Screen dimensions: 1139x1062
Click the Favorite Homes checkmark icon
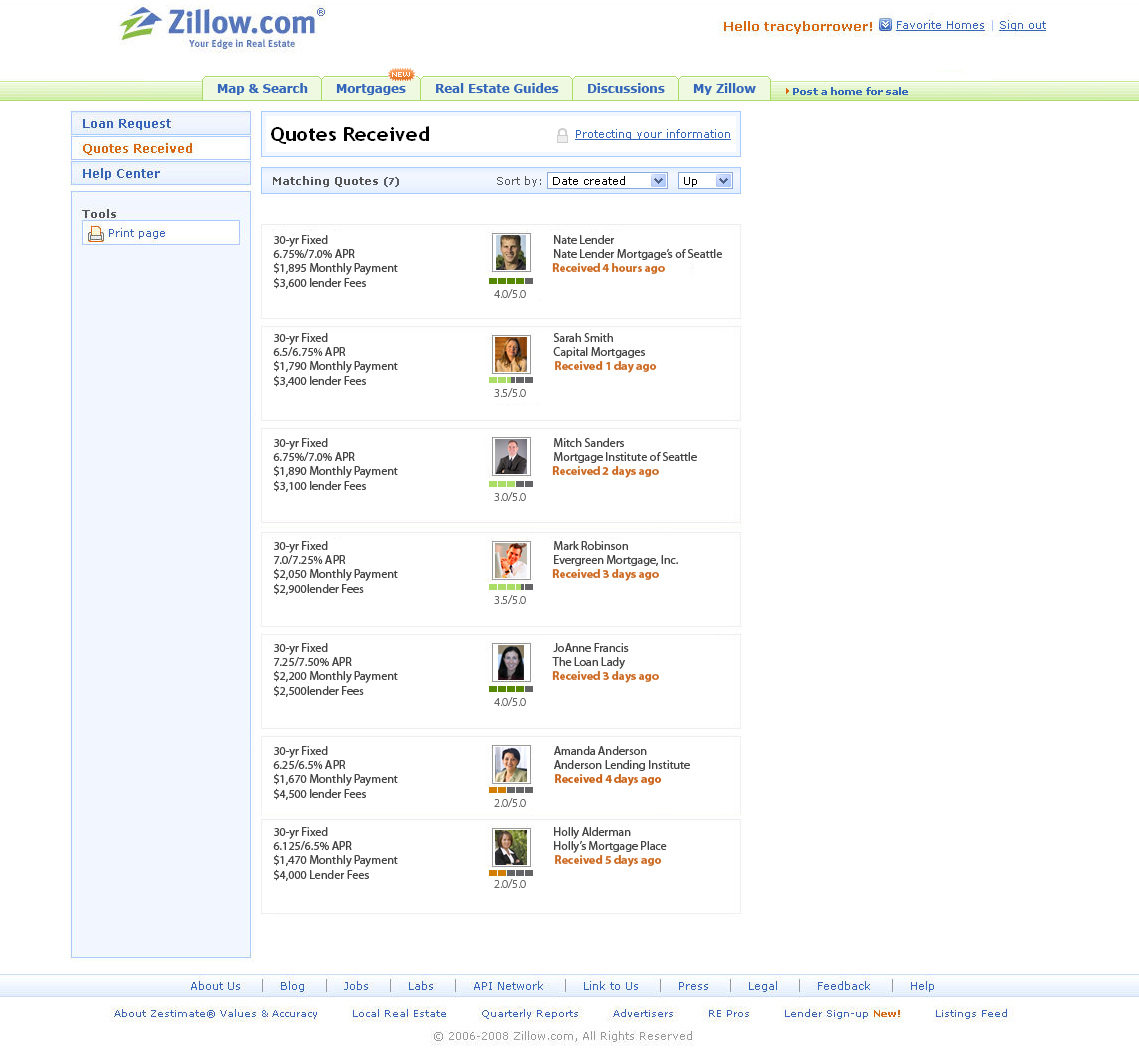[x=885, y=25]
